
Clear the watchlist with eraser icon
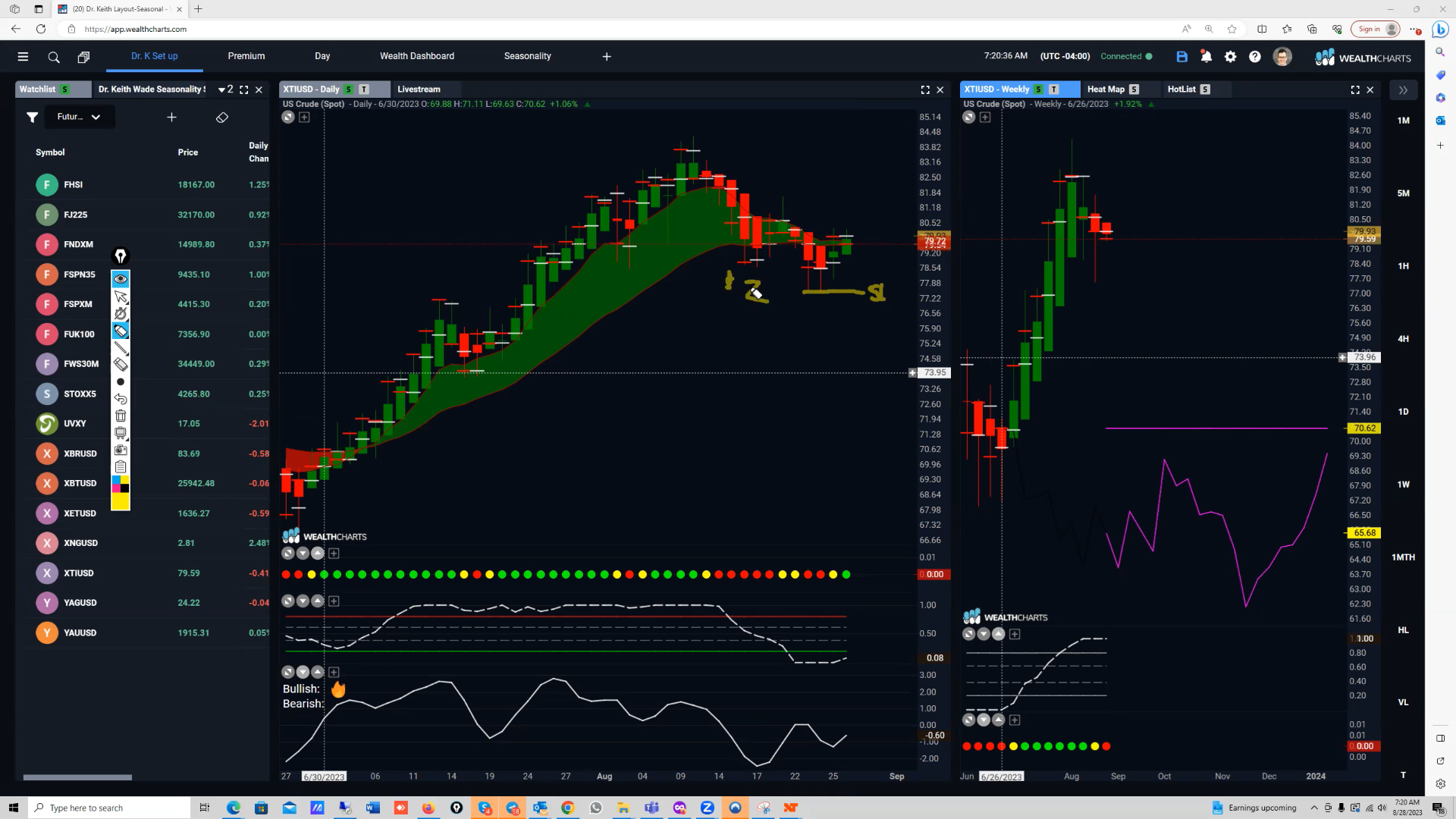pos(222,118)
